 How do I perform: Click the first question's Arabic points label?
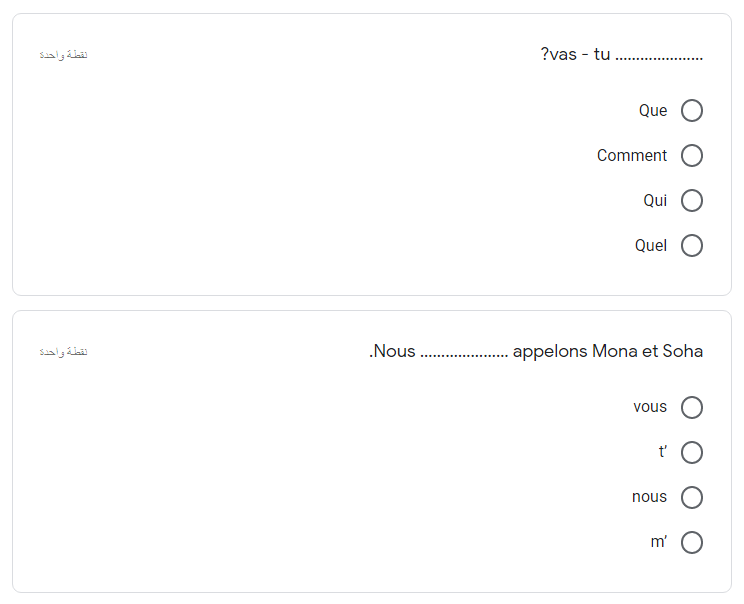(x=63, y=55)
